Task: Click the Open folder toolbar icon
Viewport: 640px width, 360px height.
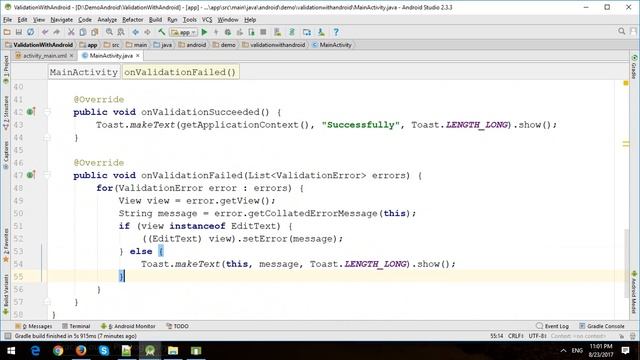Action: pyautogui.click(x=7, y=32)
